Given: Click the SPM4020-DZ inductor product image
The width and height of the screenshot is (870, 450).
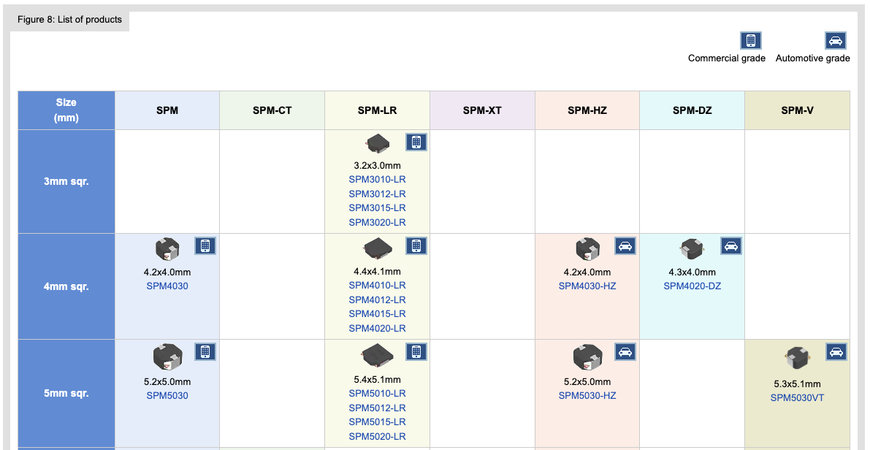Looking at the screenshot, I should 692,249.
